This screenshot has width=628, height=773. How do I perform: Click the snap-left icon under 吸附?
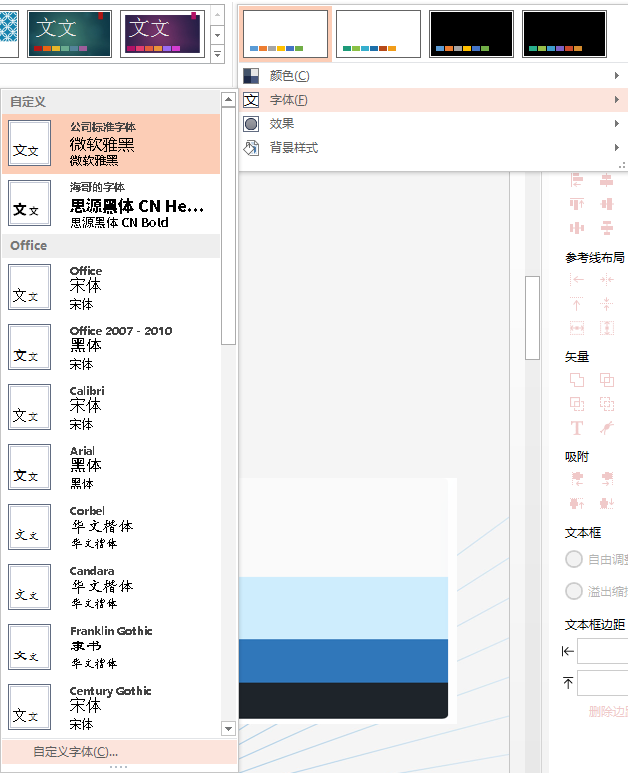(x=577, y=478)
